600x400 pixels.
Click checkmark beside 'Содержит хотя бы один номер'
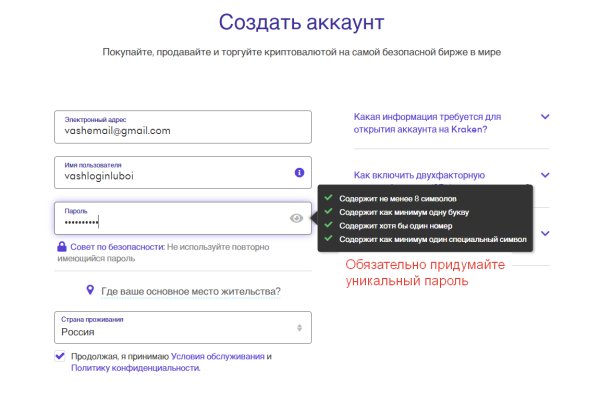(x=328, y=226)
